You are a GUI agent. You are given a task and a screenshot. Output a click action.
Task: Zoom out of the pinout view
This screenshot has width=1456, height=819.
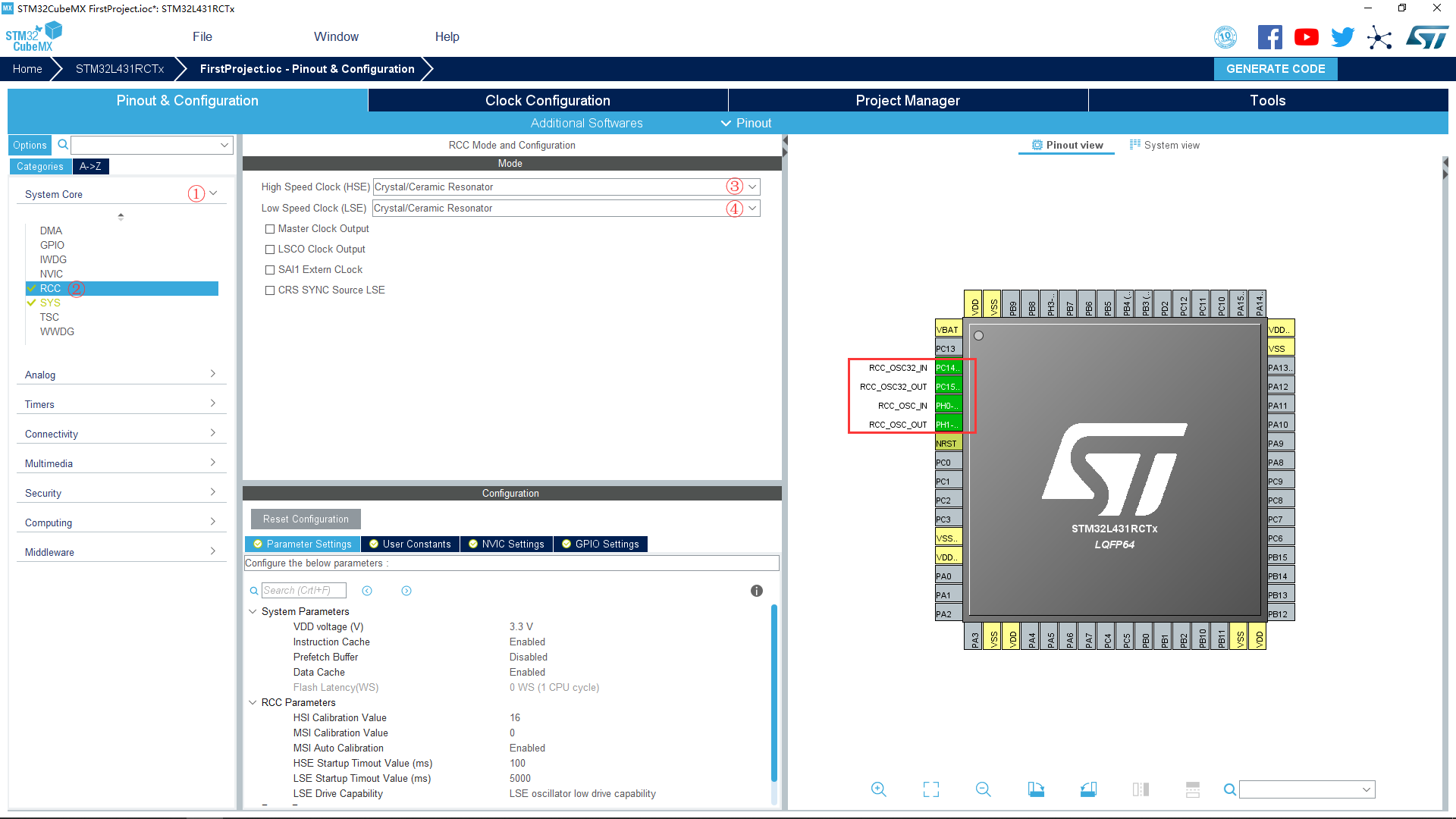(983, 789)
